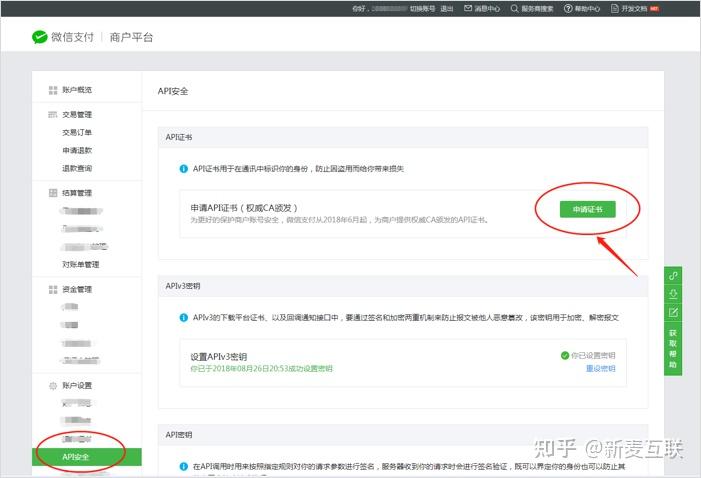Click 获取帮助 on right floating bar
This screenshot has height=478, width=701.
point(673,349)
